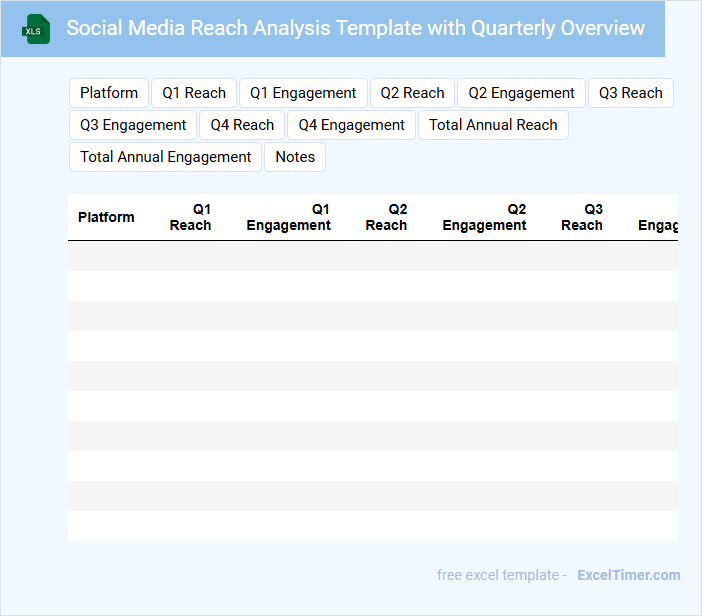Select the Q3 Reach tag

click(x=630, y=93)
